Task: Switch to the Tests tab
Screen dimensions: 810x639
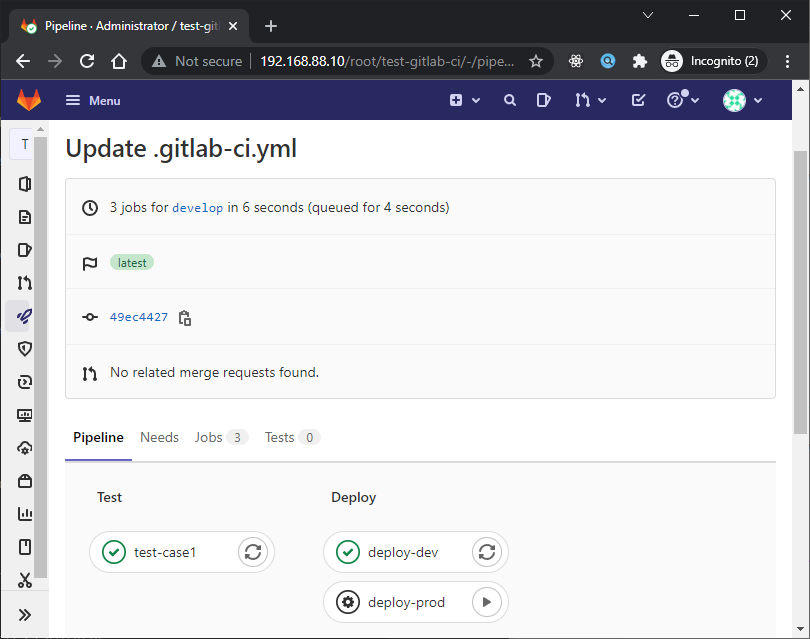Action: [292, 438]
